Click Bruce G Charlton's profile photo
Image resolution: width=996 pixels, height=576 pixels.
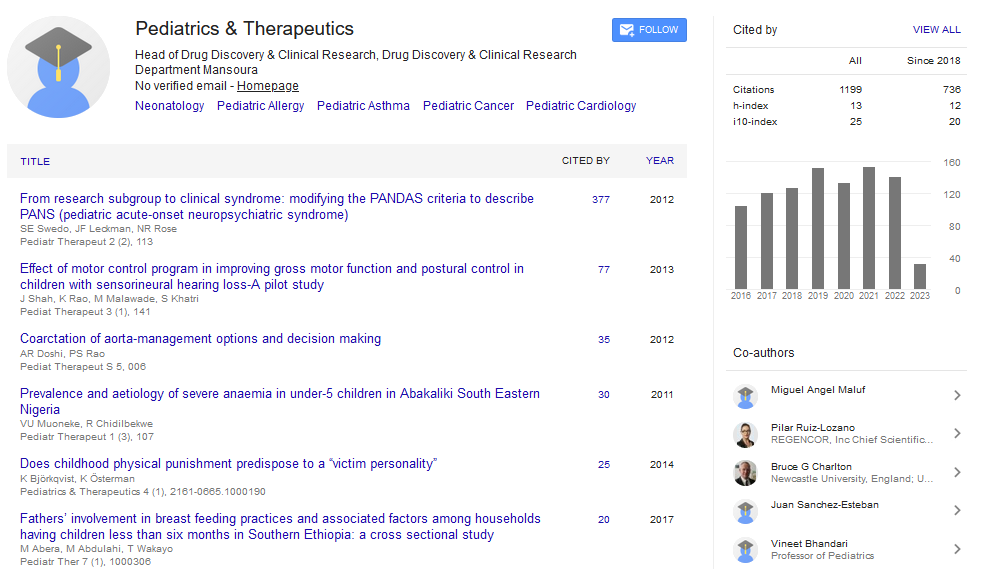tap(745, 473)
